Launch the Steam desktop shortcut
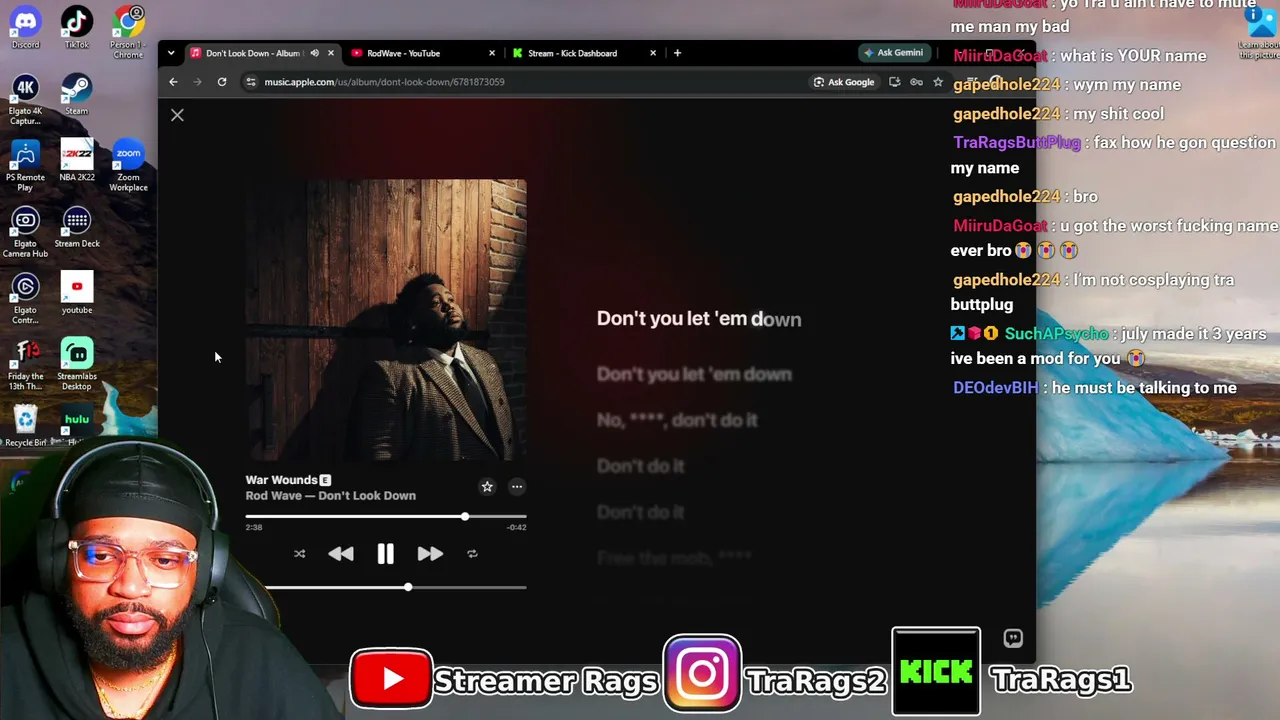This screenshot has height=720, width=1280. click(77, 95)
